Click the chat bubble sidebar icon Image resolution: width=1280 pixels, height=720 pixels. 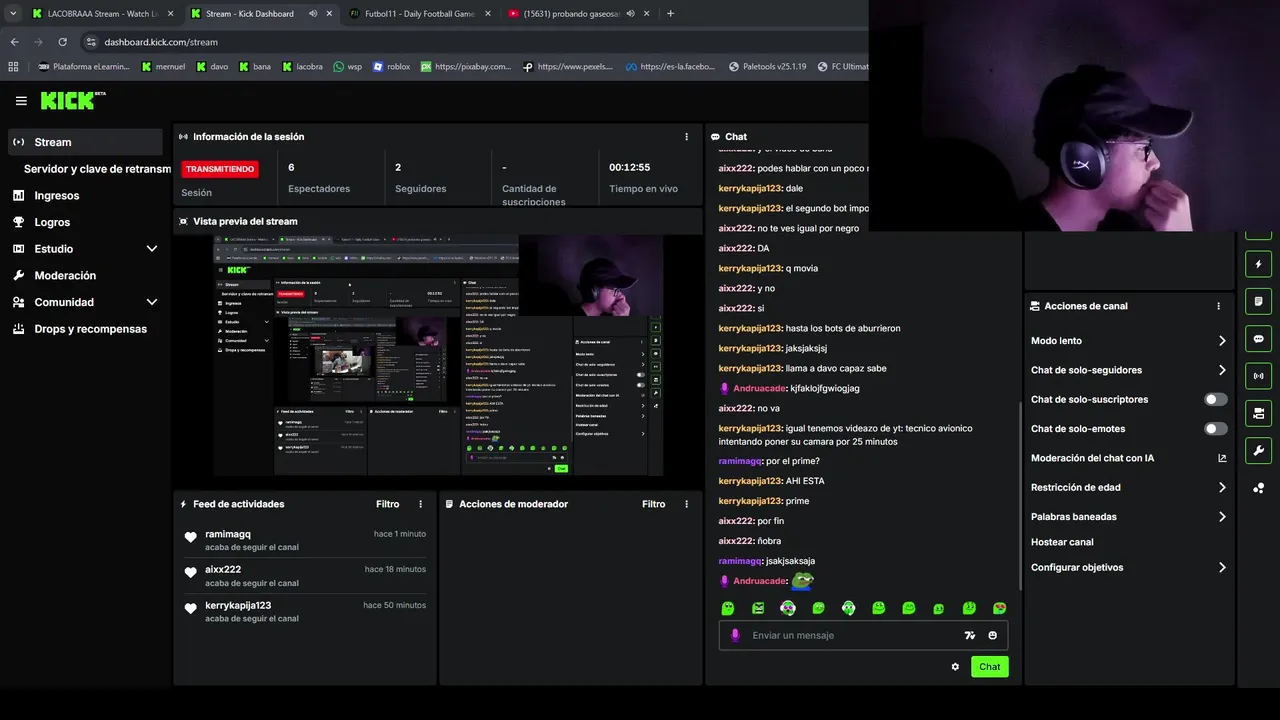1258,338
